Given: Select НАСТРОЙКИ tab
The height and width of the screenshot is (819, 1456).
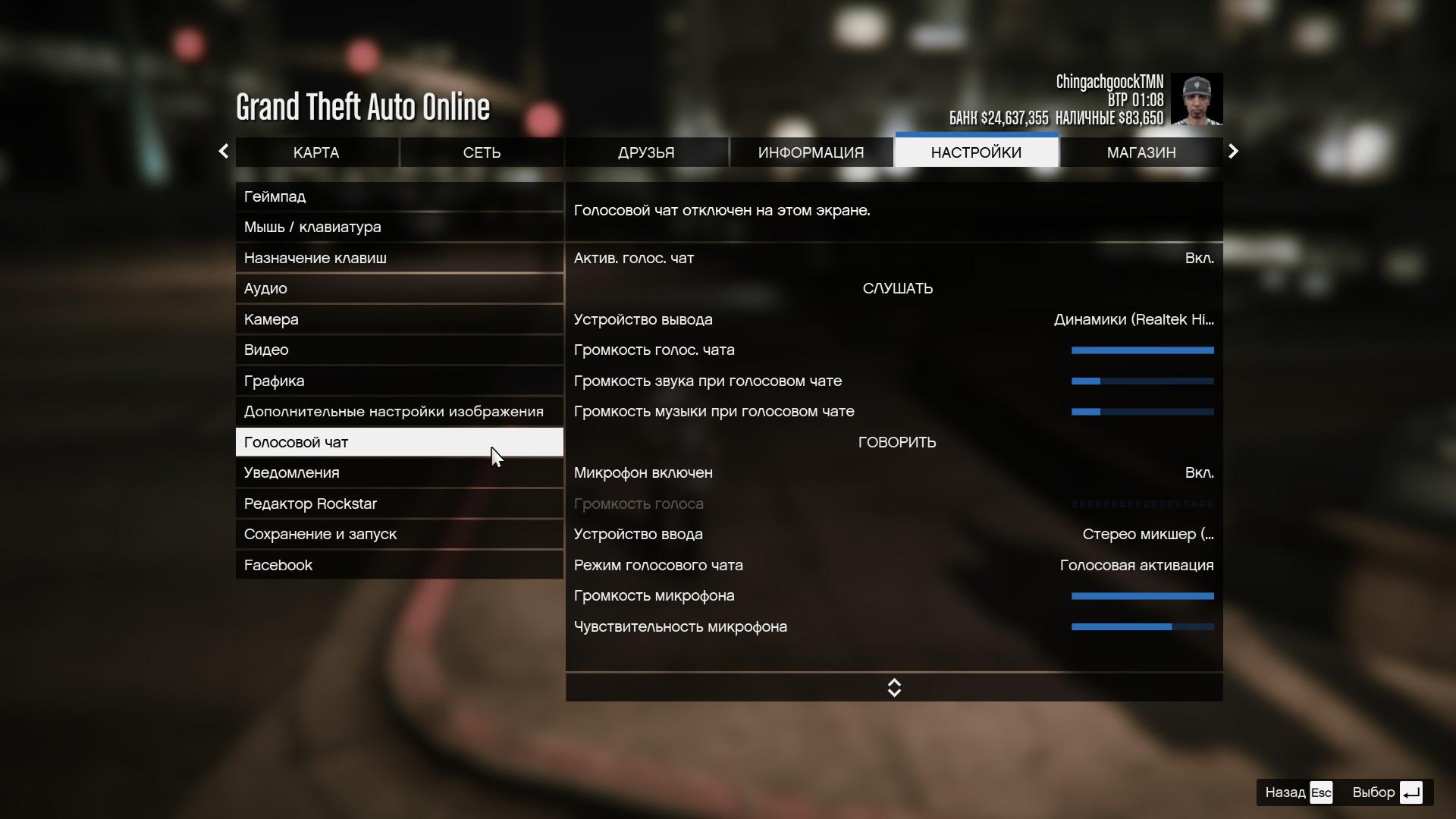Looking at the screenshot, I should point(975,152).
